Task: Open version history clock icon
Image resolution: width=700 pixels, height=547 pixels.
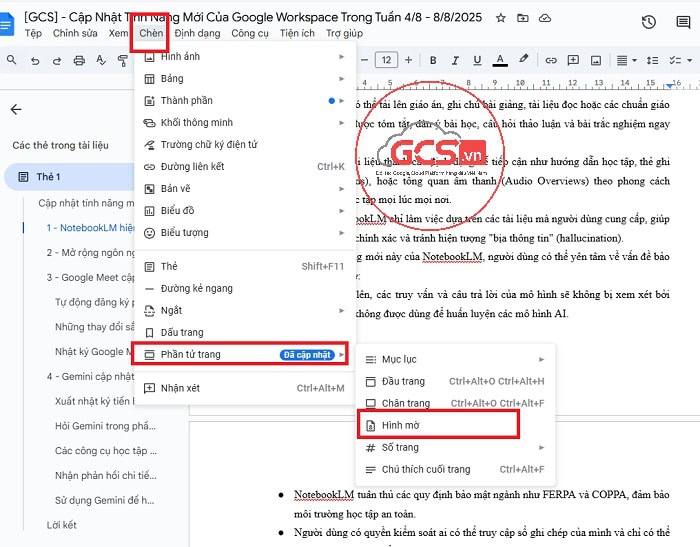Action: (648, 22)
